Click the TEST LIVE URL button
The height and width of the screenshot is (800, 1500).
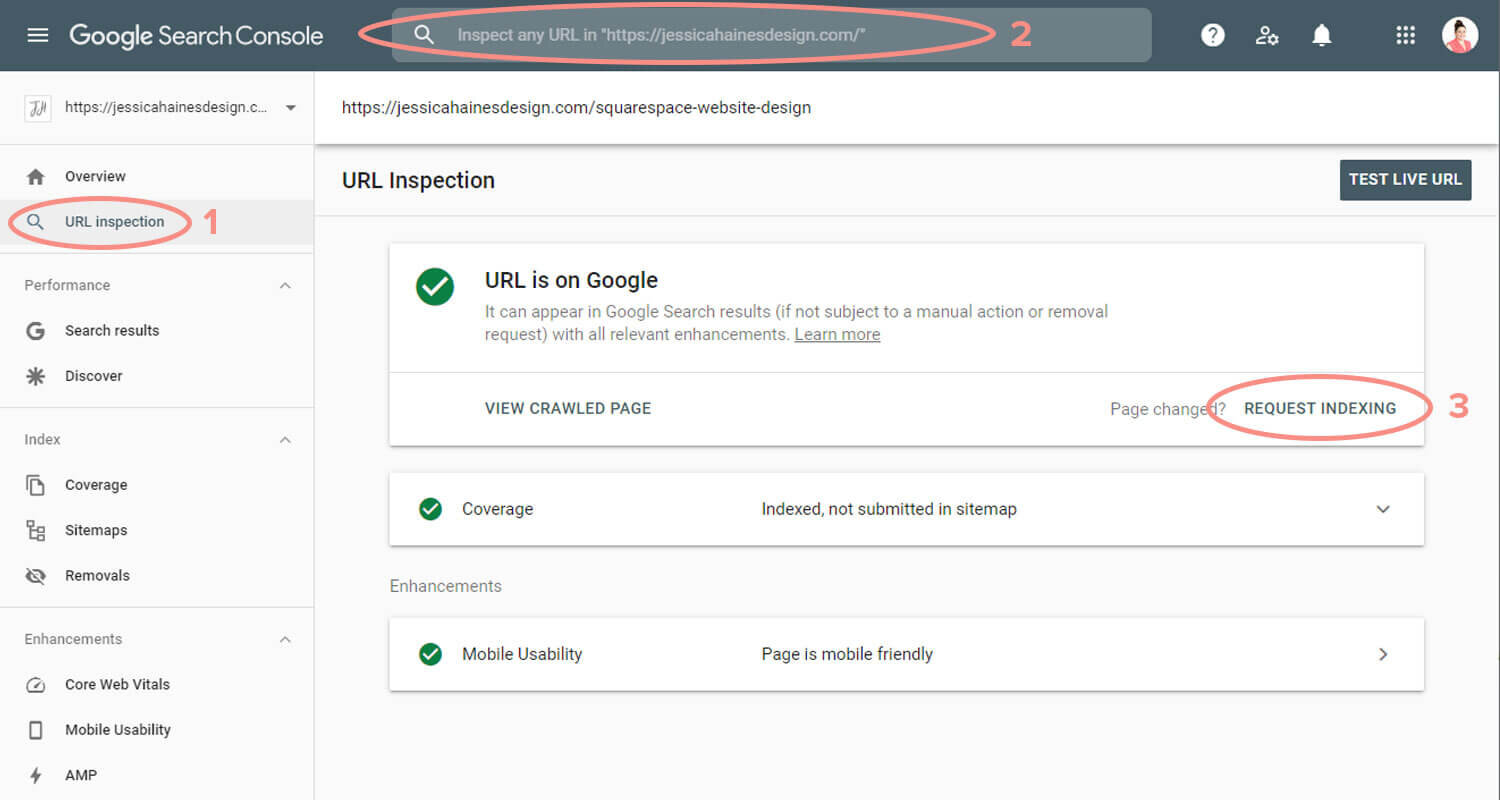click(x=1405, y=180)
